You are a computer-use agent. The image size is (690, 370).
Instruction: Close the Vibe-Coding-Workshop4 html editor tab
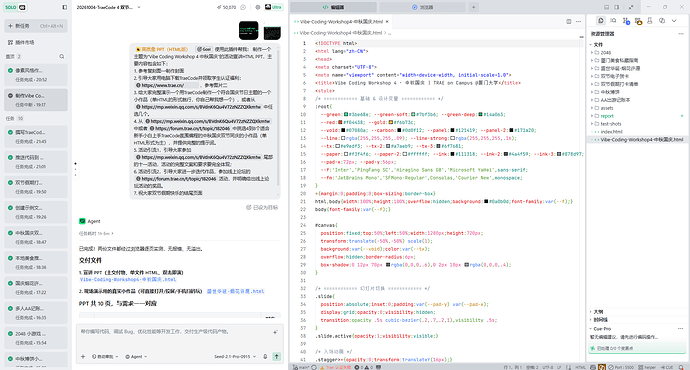387,22
